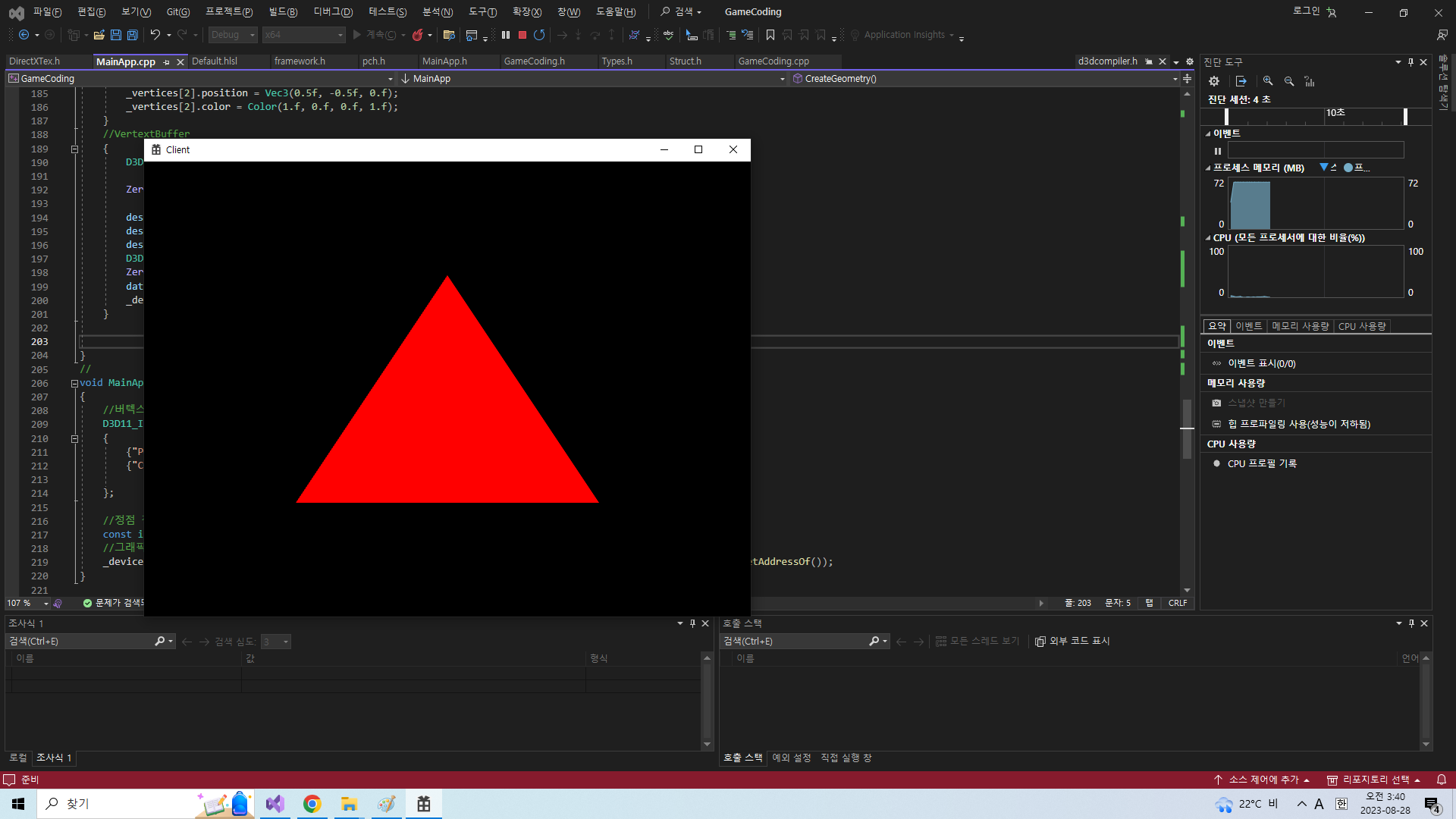
Task: Open Visual Studio from the taskbar
Action: tap(275, 804)
